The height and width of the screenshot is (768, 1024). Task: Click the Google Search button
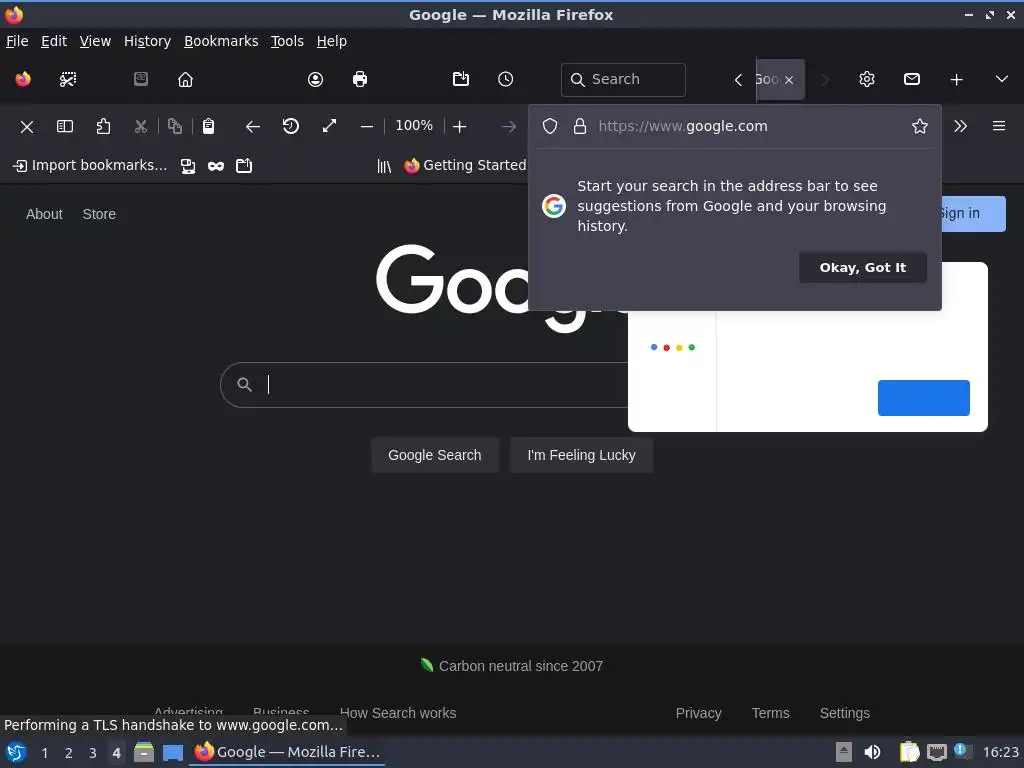pyautogui.click(x=435, y=455)
